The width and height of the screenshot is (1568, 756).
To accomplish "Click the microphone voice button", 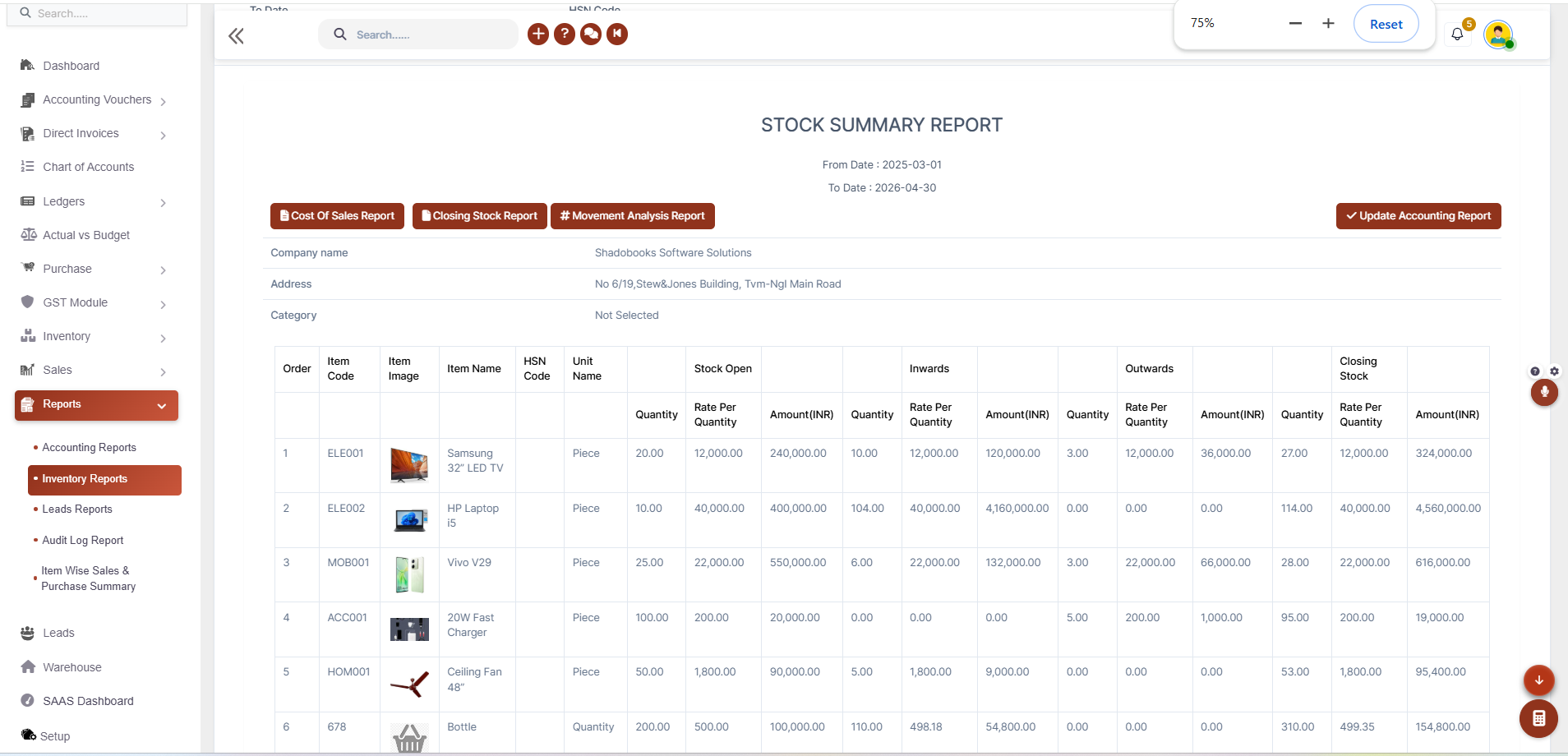I will click(x=1544, y=392).
